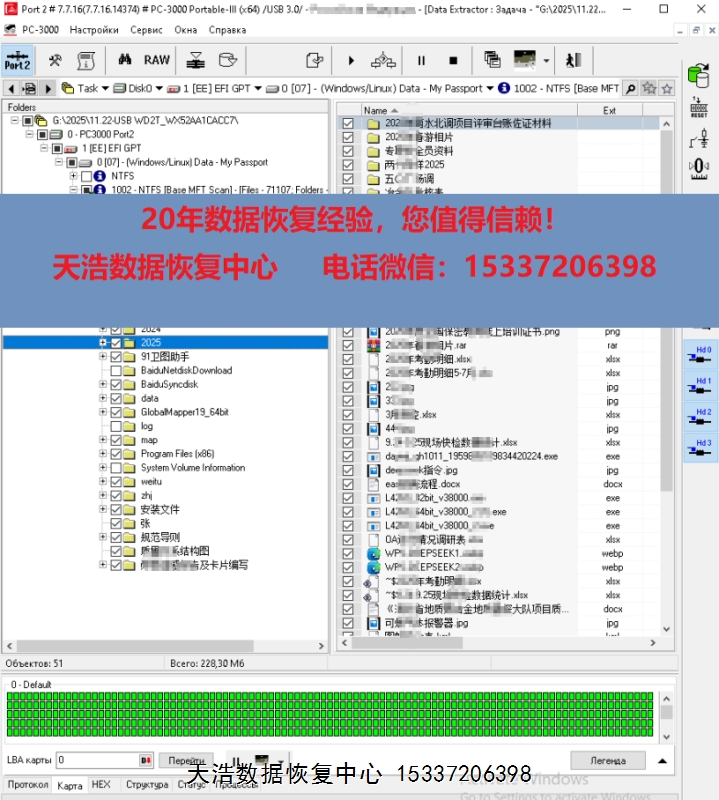This screenshot has height=800, width=719.
Task: Click the Легенда button
Action: [x=607, y=761]
